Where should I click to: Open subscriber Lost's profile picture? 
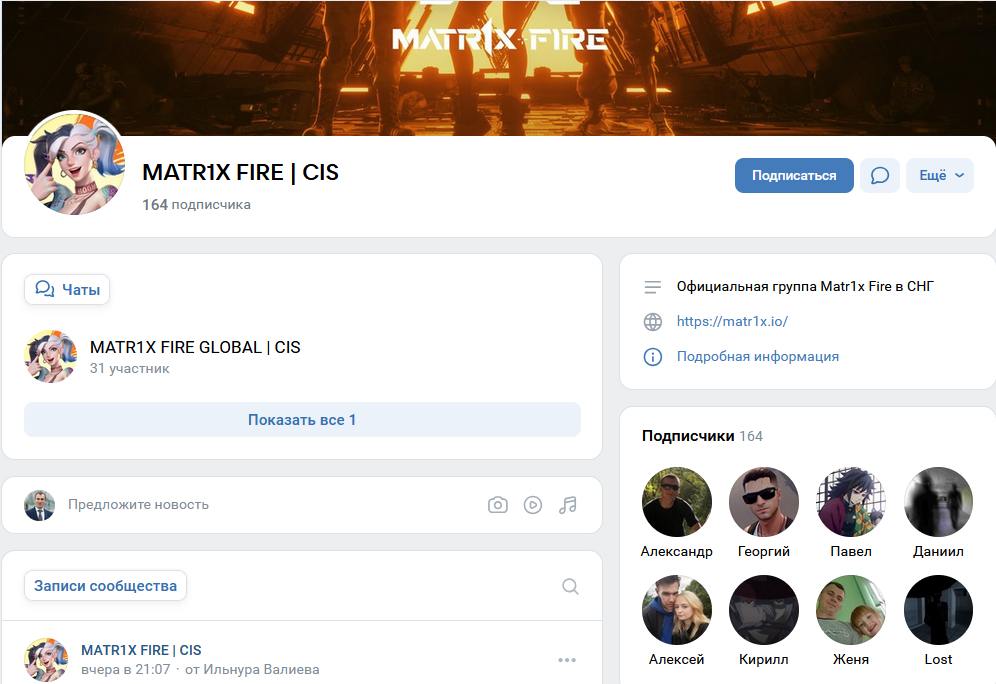tap(938, 610)
